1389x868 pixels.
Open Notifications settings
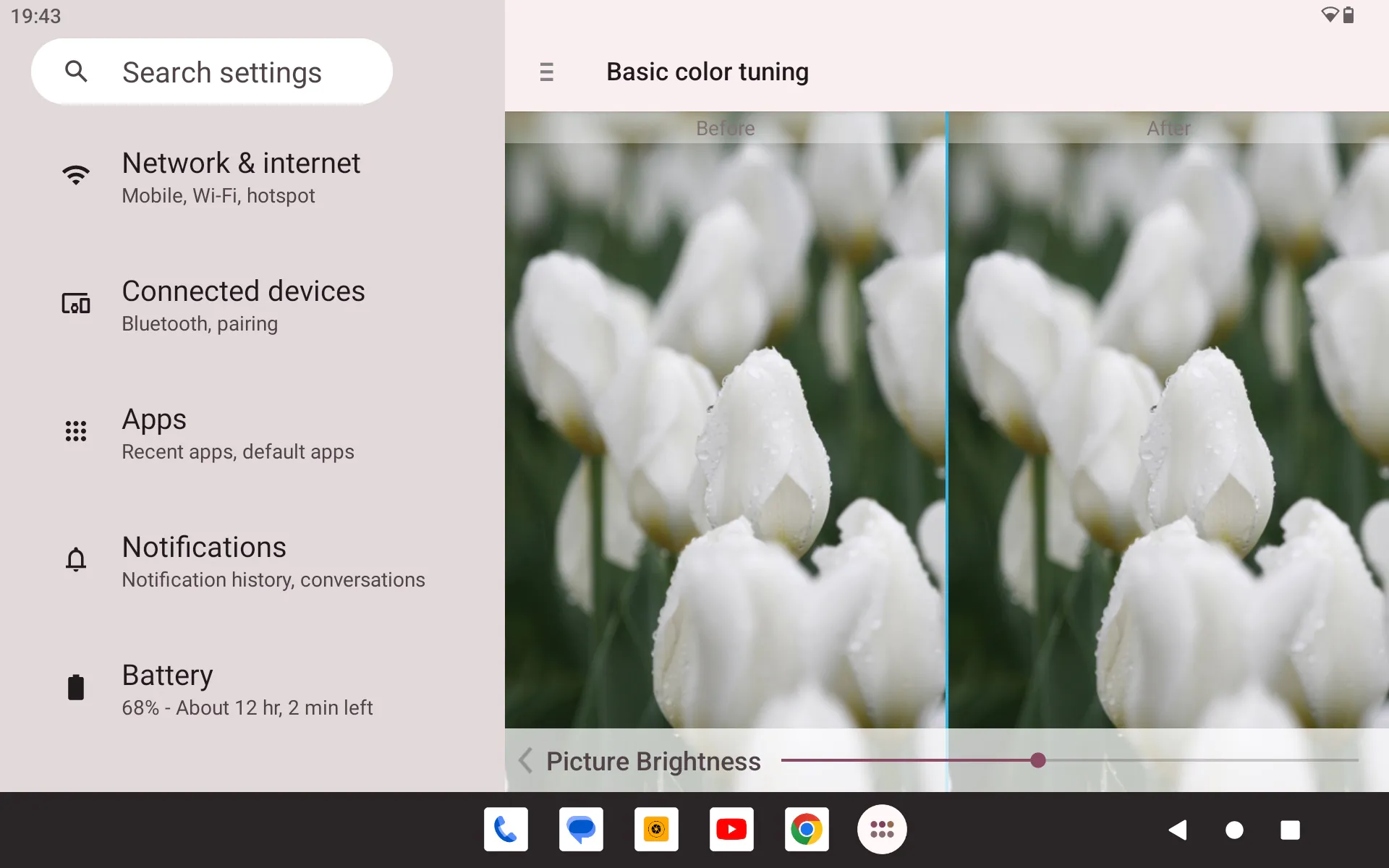(x=252, y=562)
